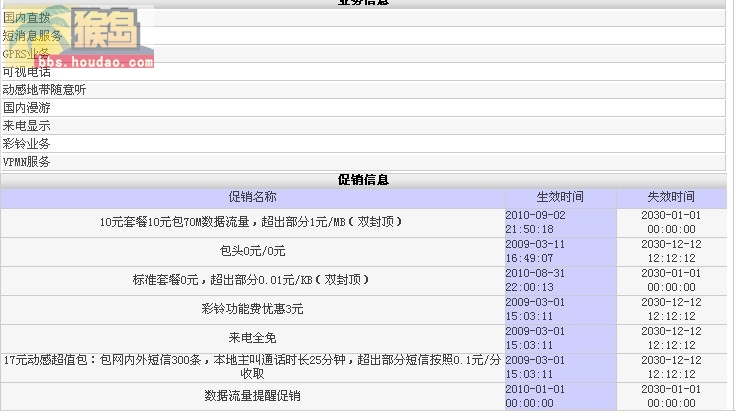Click the 可视电话 row
Viewport: 736px width, 412px height.
363,72
